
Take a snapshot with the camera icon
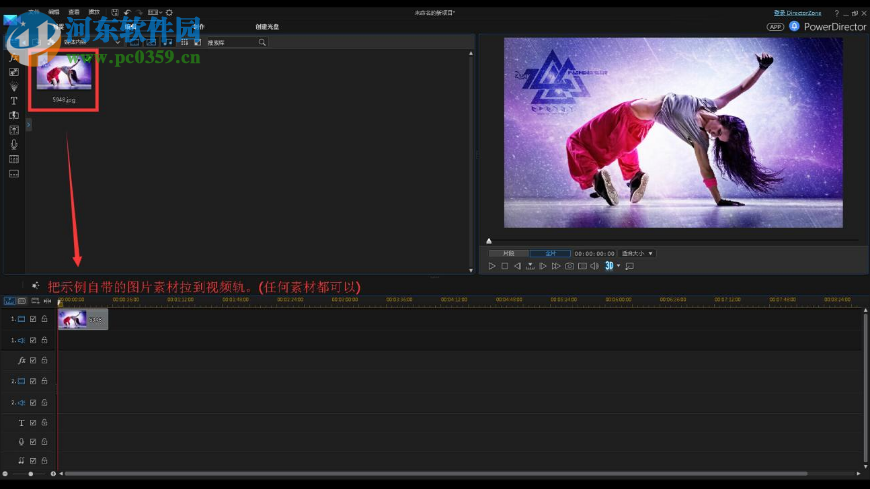point(569,266)
